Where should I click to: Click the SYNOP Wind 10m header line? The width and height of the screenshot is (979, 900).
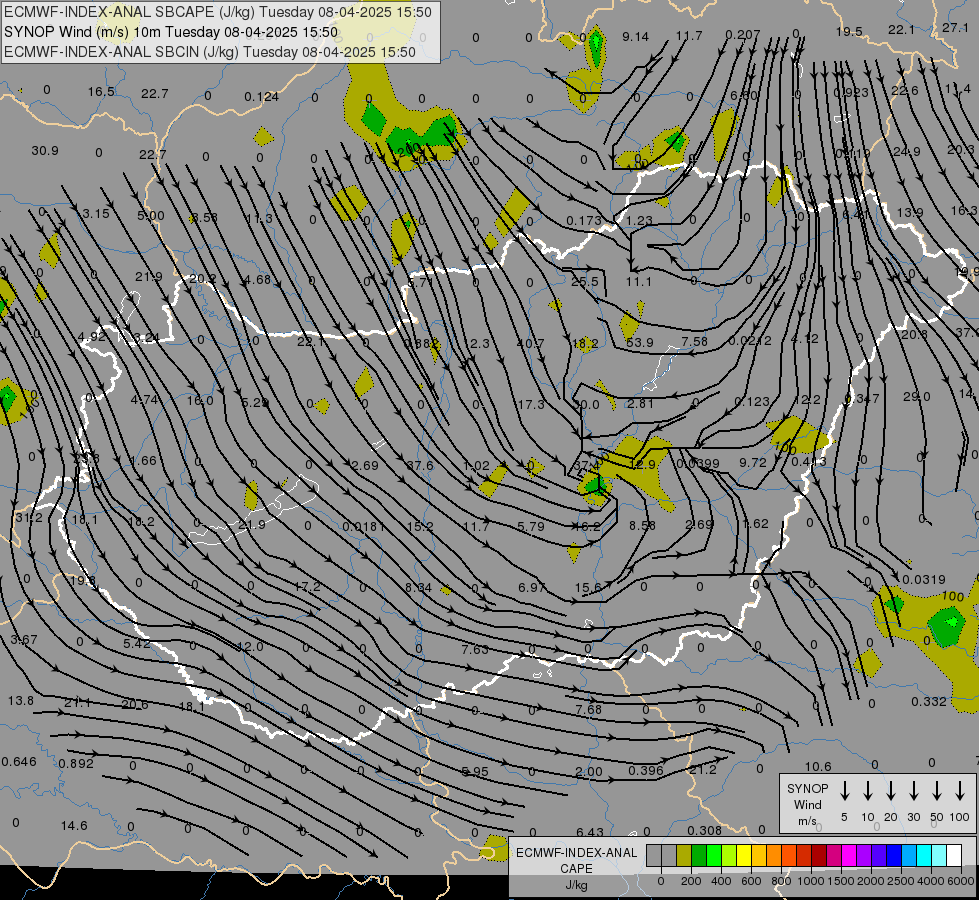click(170, 32)
